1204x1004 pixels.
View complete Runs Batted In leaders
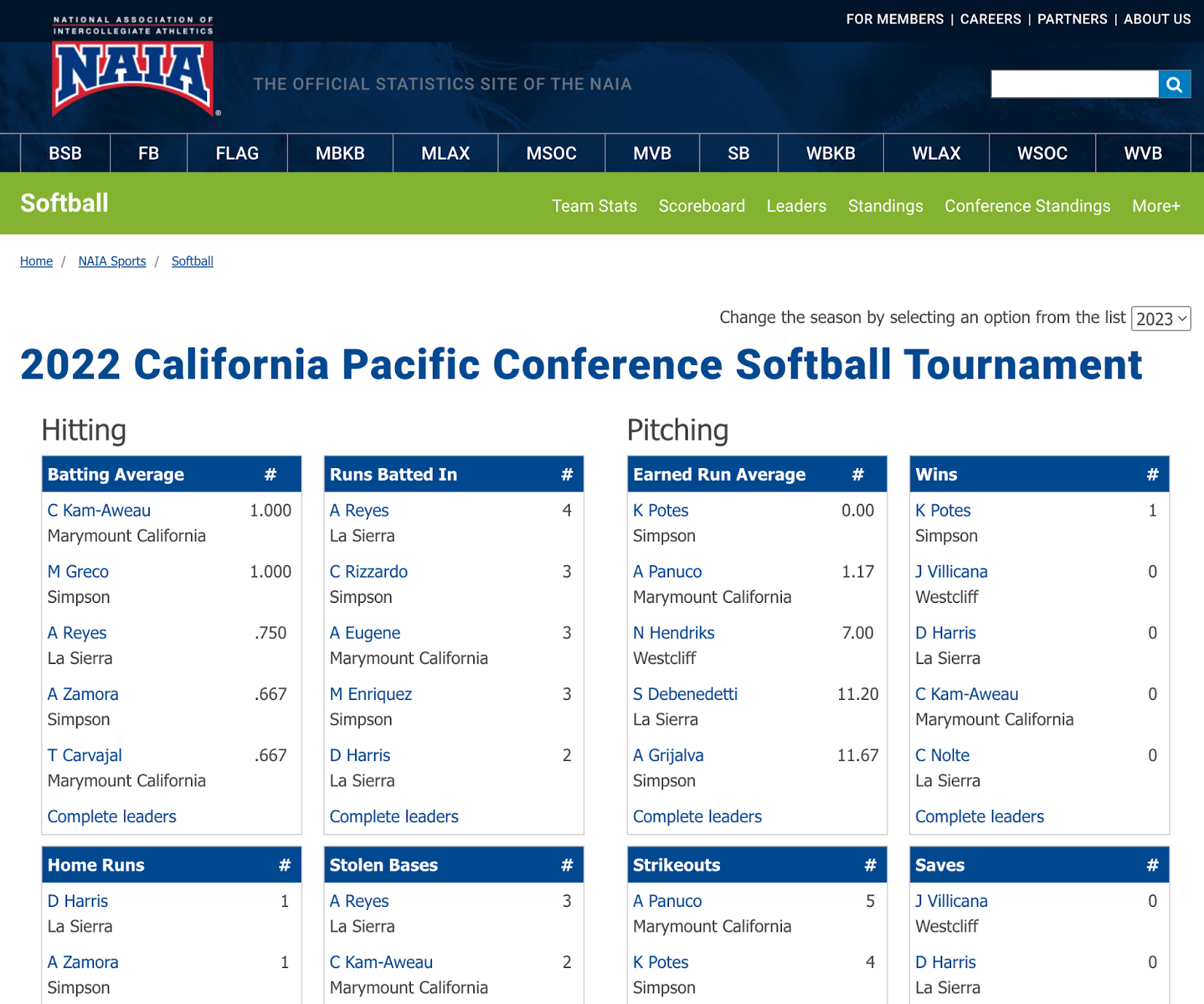coord(394,817)
